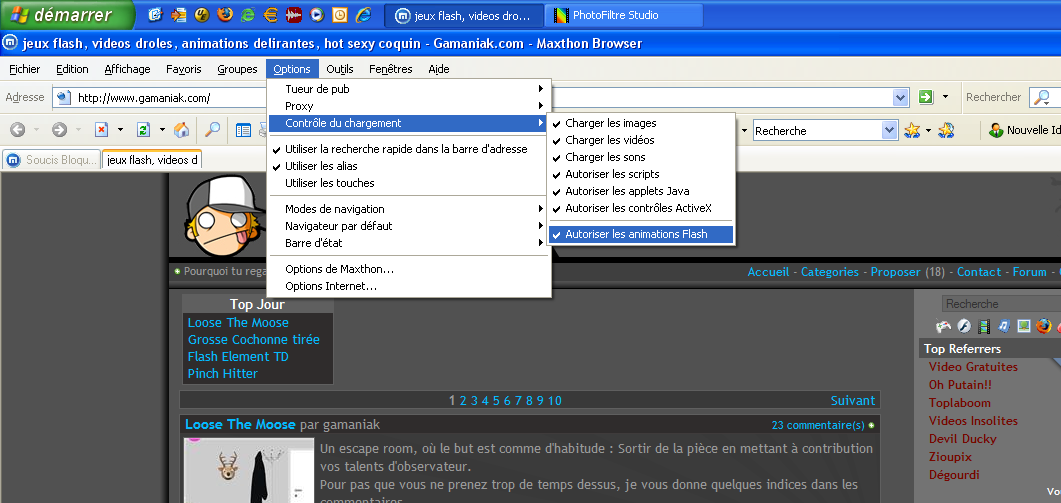Toggle Autoriser les animations Flash option
This screenshot has width=1061, height=503.
tap(641, 234)
